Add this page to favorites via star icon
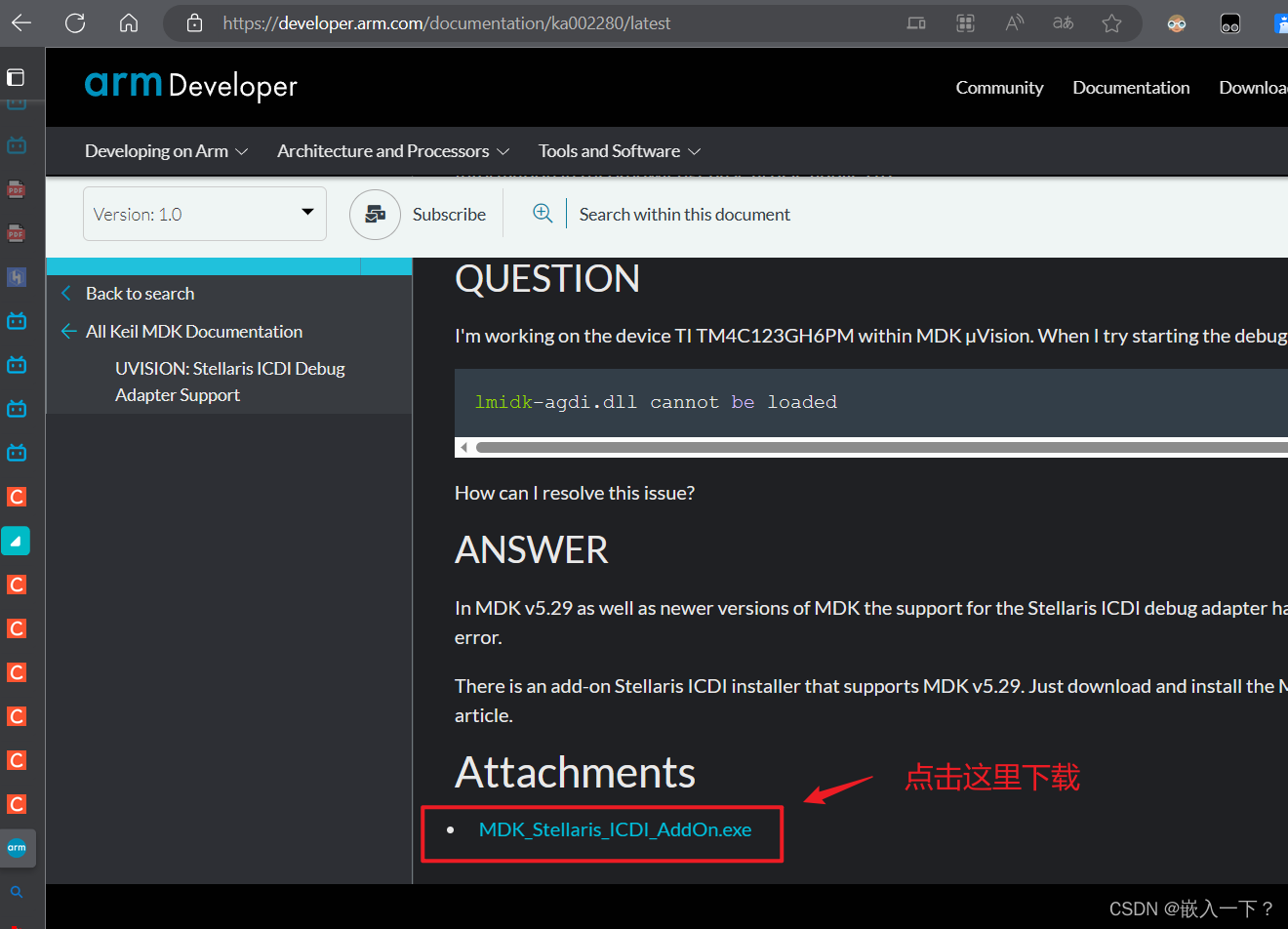The width and height of the screenshot is (1288, 929). [1111, 22]
